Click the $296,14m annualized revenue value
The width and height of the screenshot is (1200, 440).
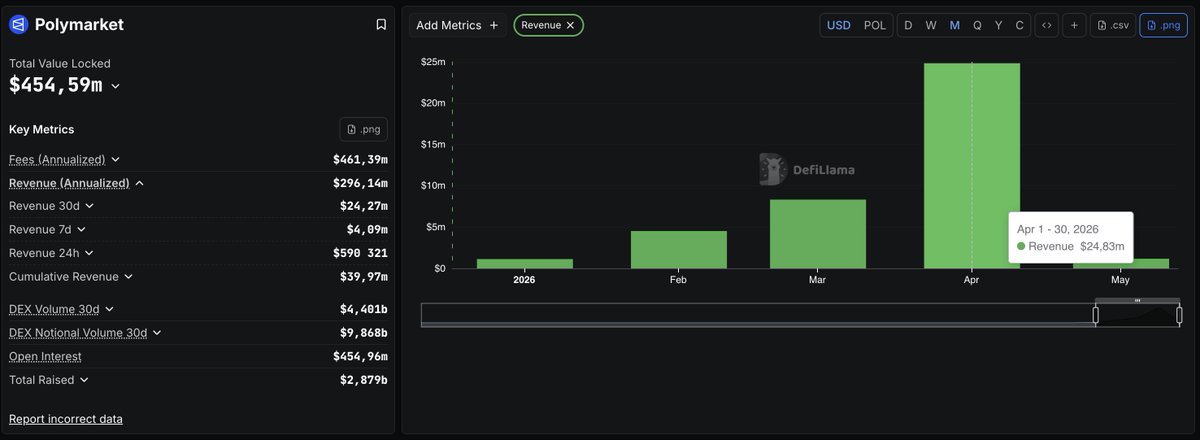[360, 183]
